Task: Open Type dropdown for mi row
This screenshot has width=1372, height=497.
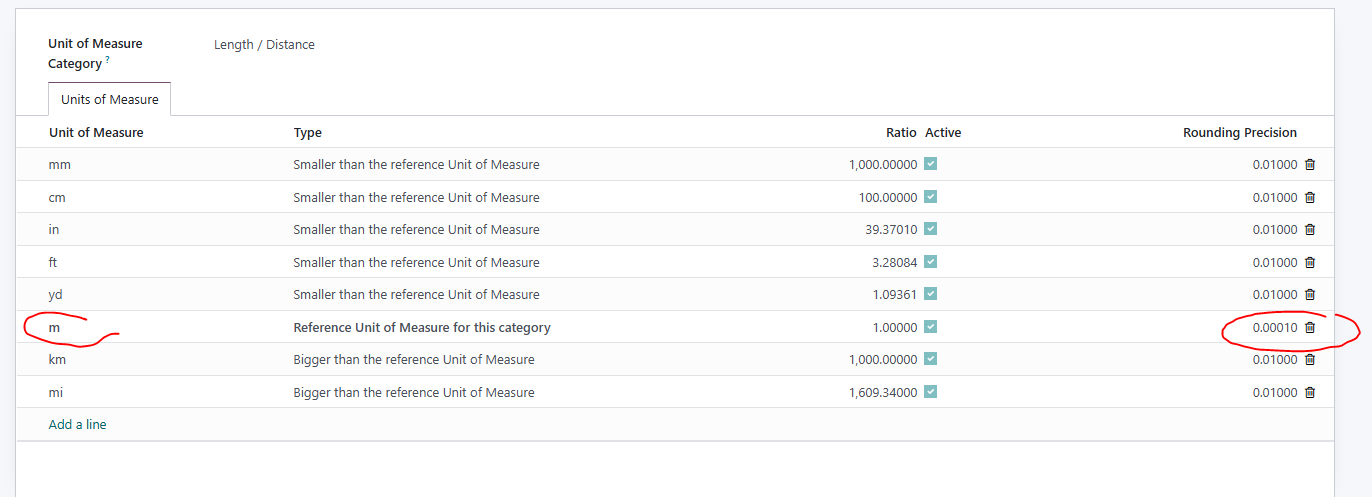Action: [x=414, y=393]
